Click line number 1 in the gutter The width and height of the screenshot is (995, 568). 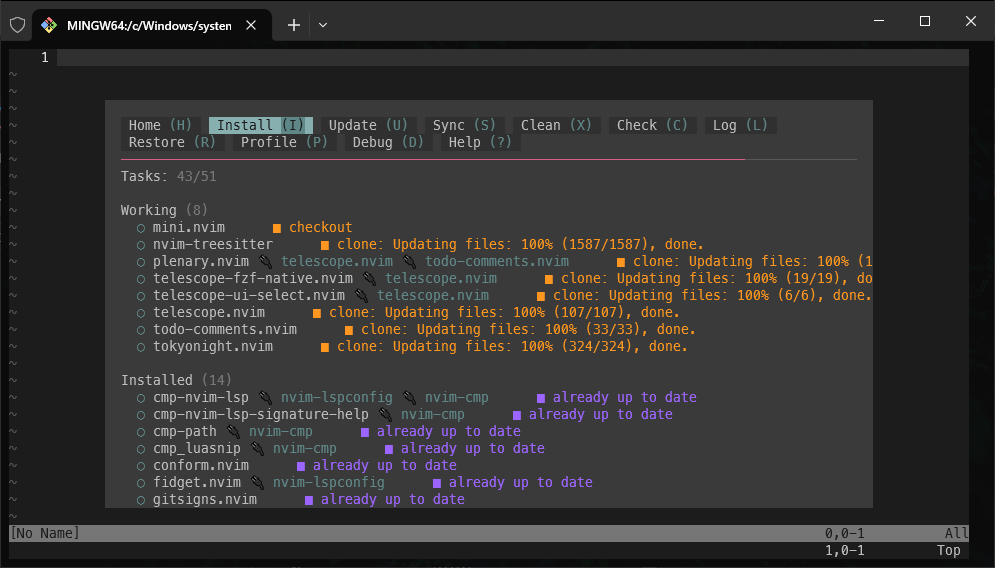click(44, 58)
